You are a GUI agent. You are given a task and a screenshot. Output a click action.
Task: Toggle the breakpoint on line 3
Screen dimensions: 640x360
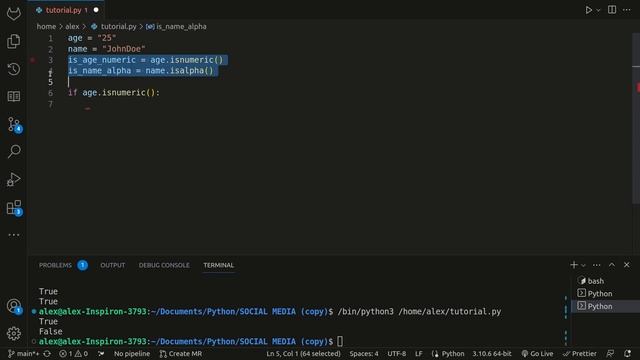pyautogui.click(x=33, y=60)
